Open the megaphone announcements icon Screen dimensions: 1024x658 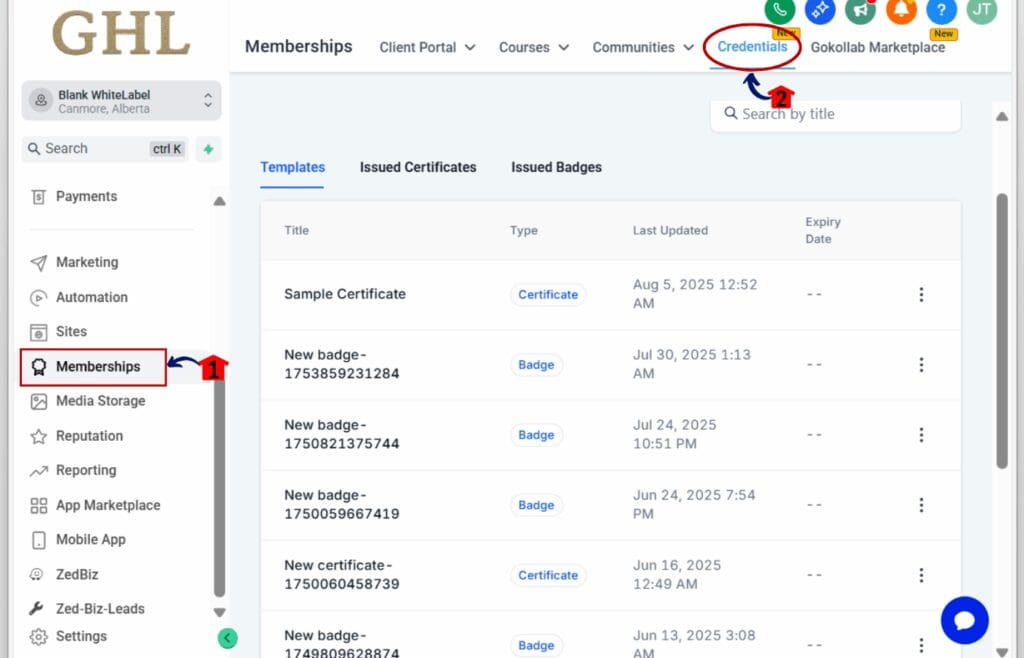[x=860, y=9]
